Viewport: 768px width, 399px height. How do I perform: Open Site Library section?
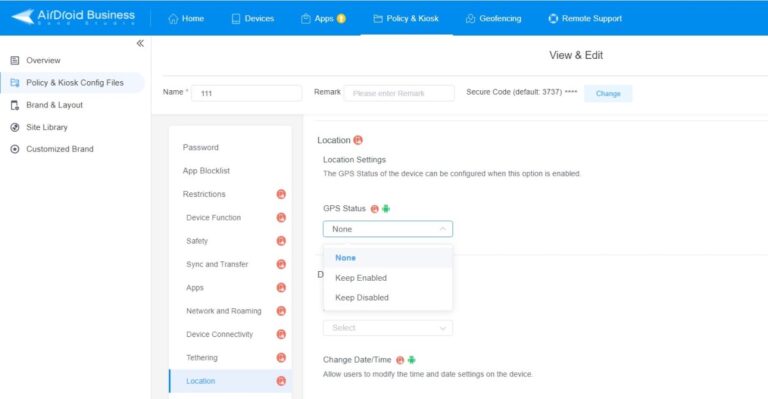pyautogui.click(x=47, y=127)
